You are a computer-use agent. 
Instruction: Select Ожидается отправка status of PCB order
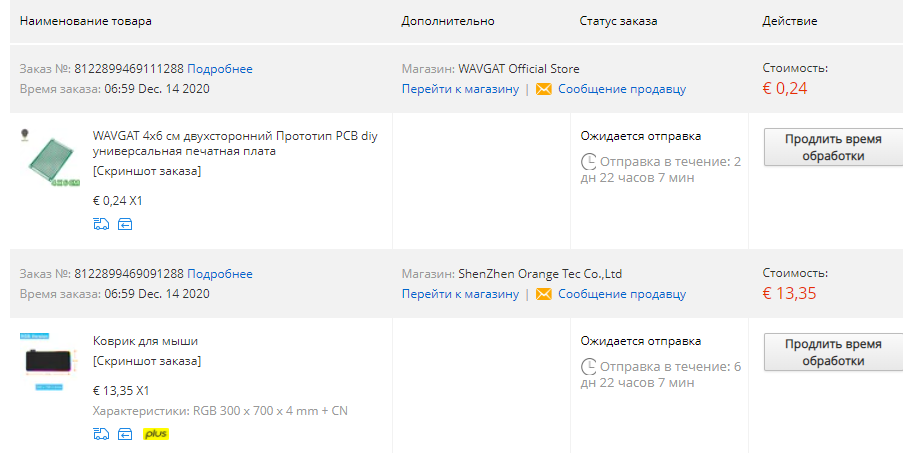pyautogui.click(x=641, y=136)
